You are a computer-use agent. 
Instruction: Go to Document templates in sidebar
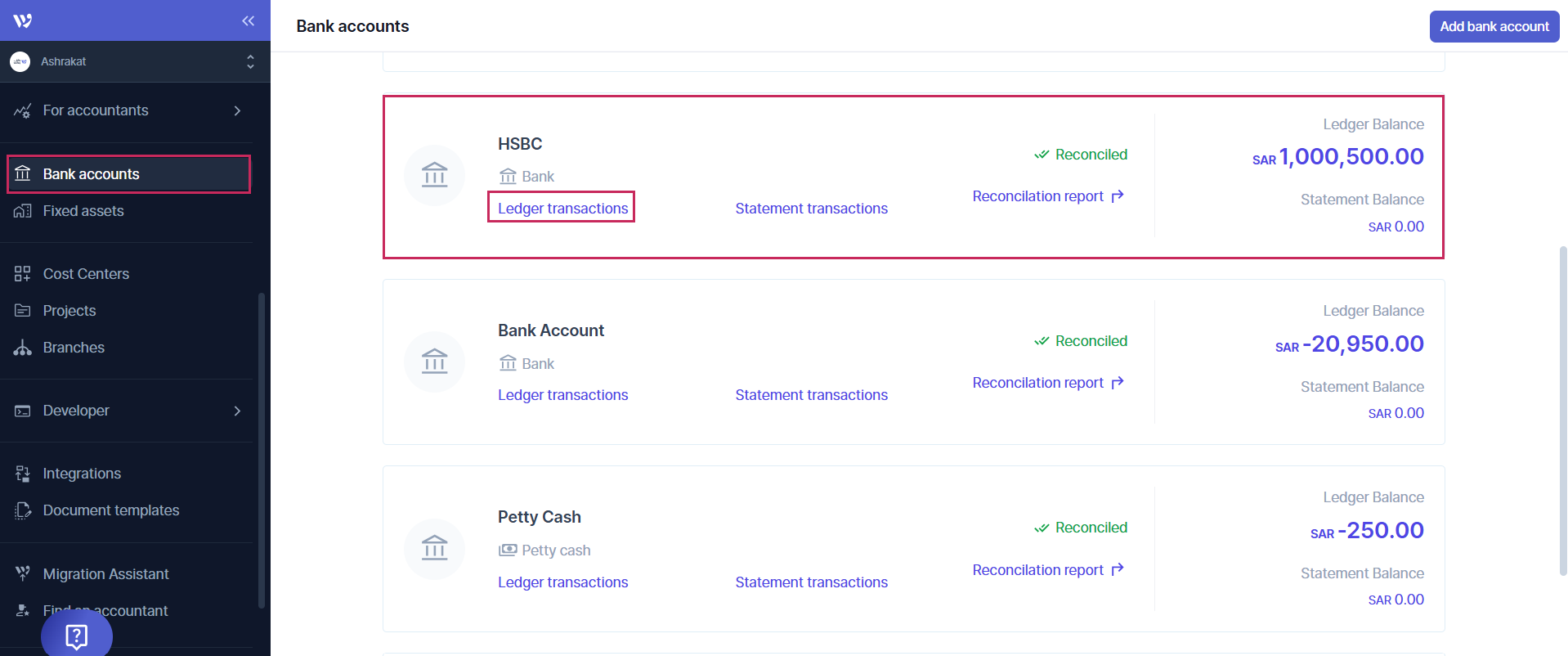110,510
